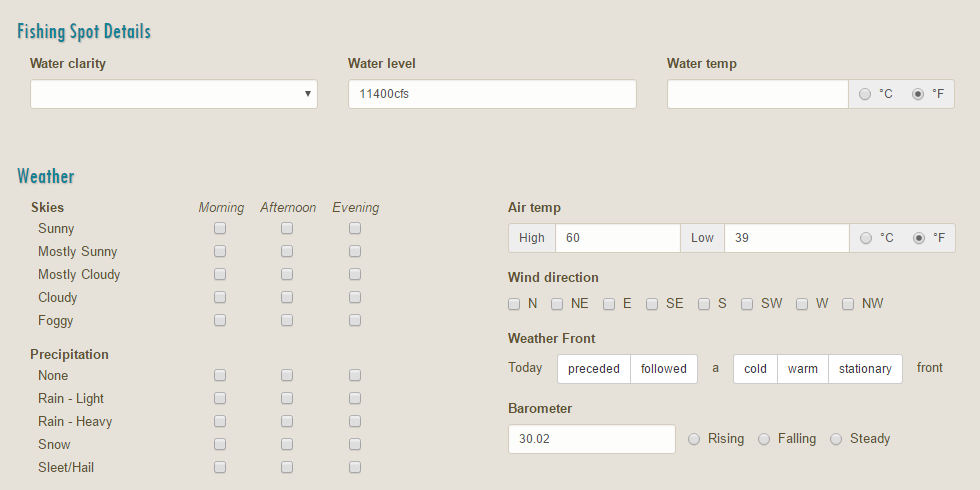Check Rain - Light for Morning
Viewport: 980px width, 490px height.
coord(220,398)
